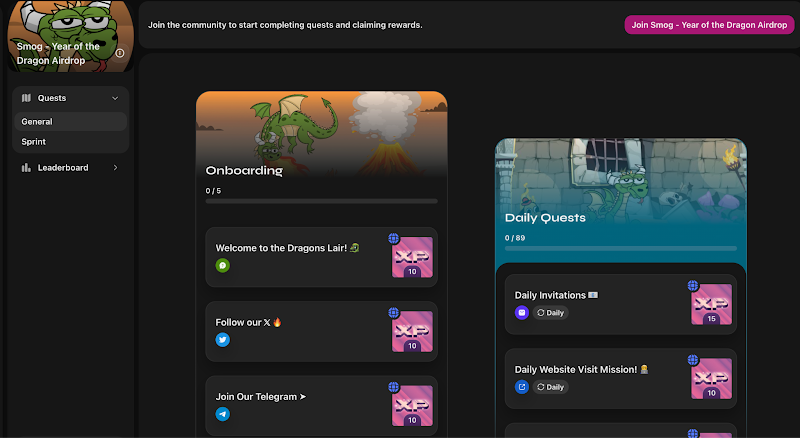The width and height of the screenshot is (800, 438).
Task: Collapse the Quests section chevron
Action: point(115,98)
